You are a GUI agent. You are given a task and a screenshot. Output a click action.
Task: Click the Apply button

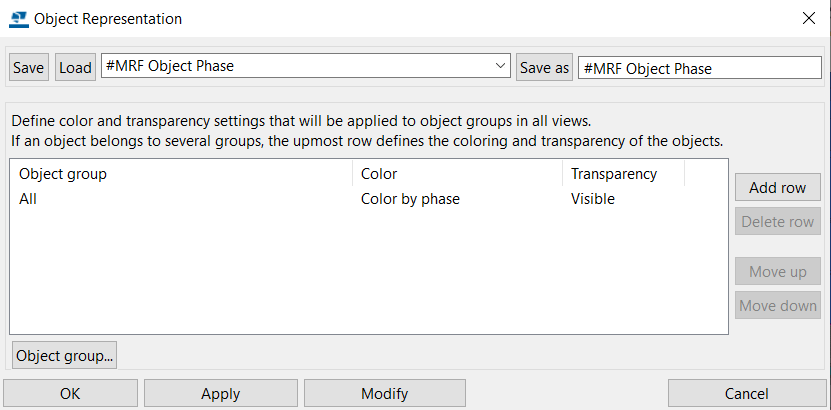pos(220,394)
